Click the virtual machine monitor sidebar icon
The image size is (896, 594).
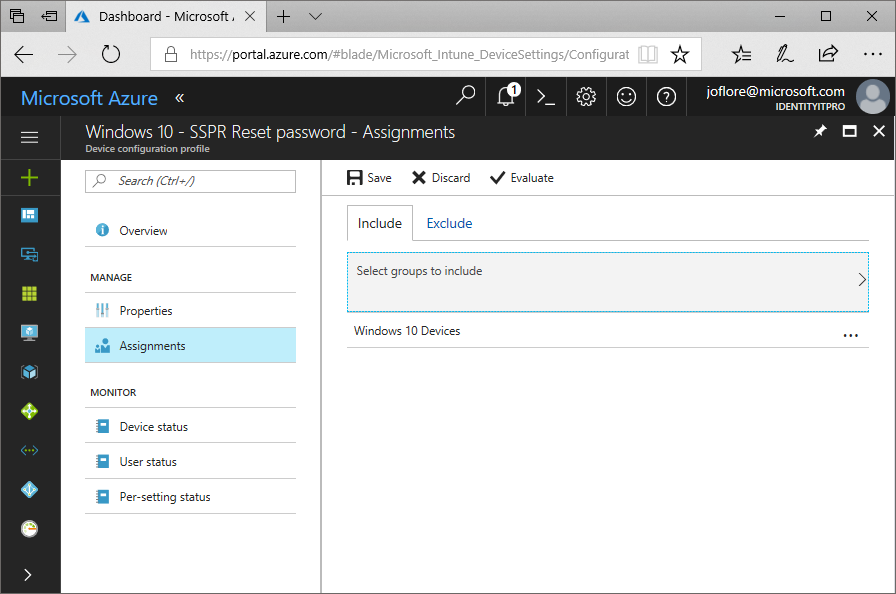pos(29,332)
